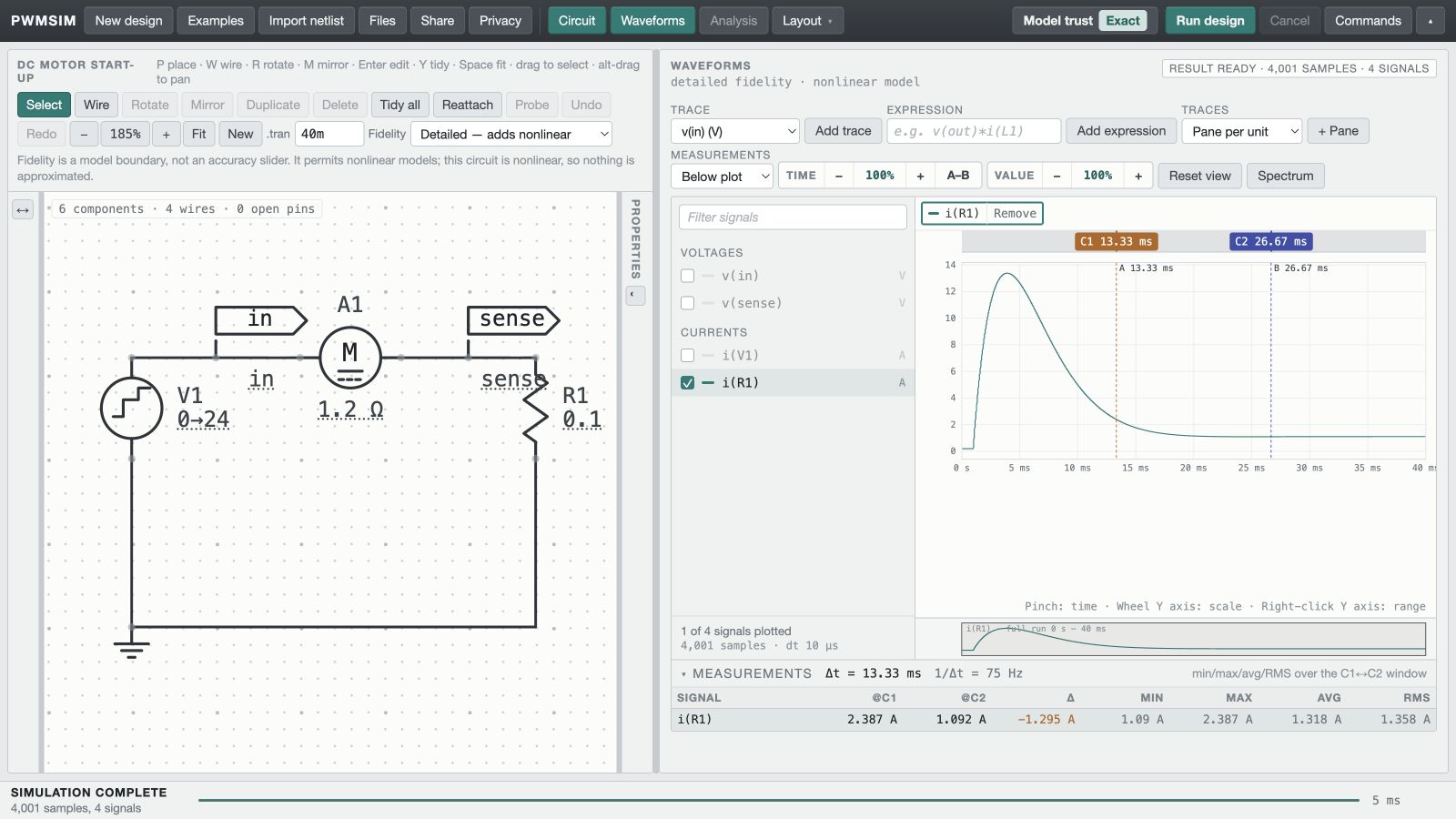The image size is (1456, 819).
Task: Uncheck the i(R1) current signal checkbox
Action: pyautogui.click(x=687, y=382)
